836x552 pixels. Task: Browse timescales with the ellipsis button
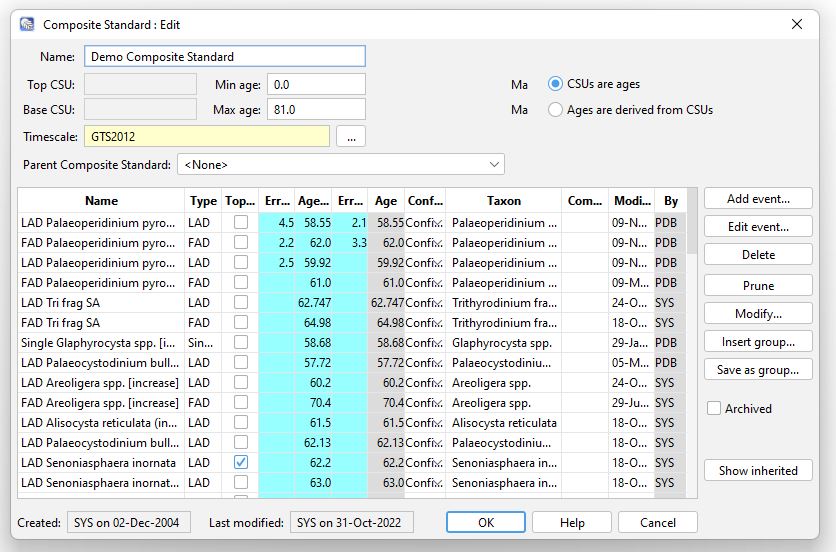point(351,137)
